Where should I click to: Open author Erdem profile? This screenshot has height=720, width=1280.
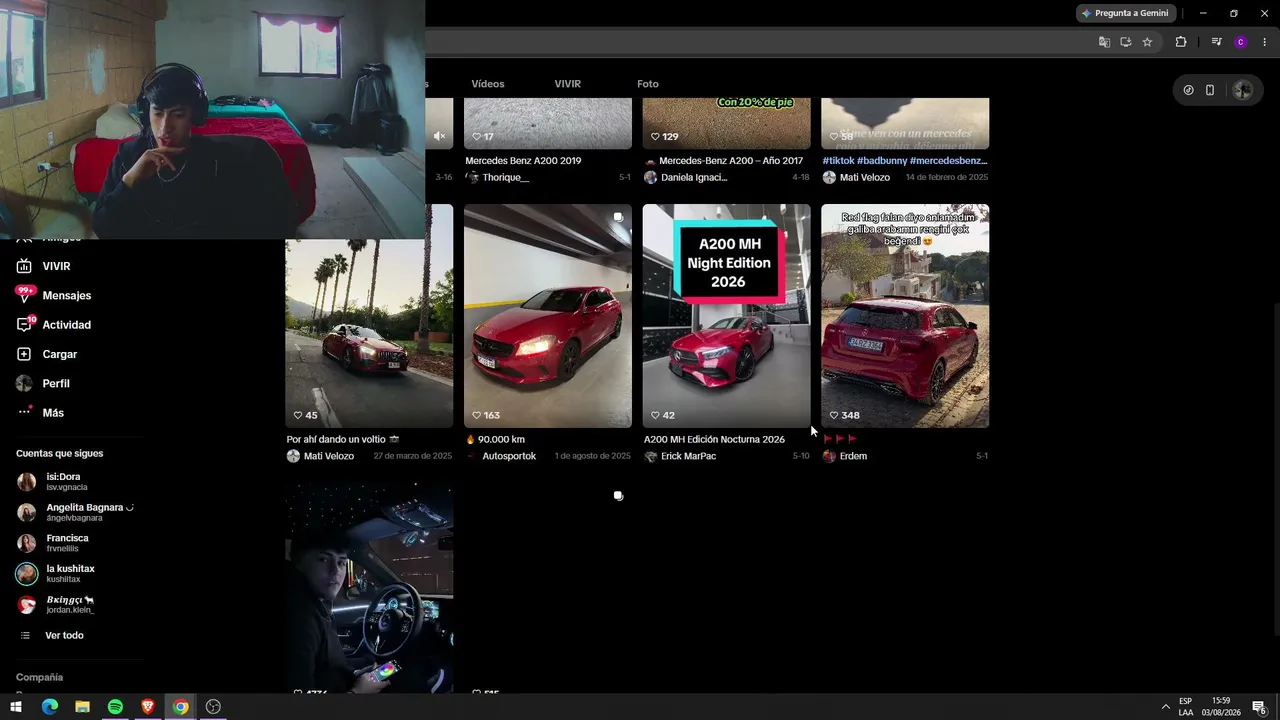[854, 456]
